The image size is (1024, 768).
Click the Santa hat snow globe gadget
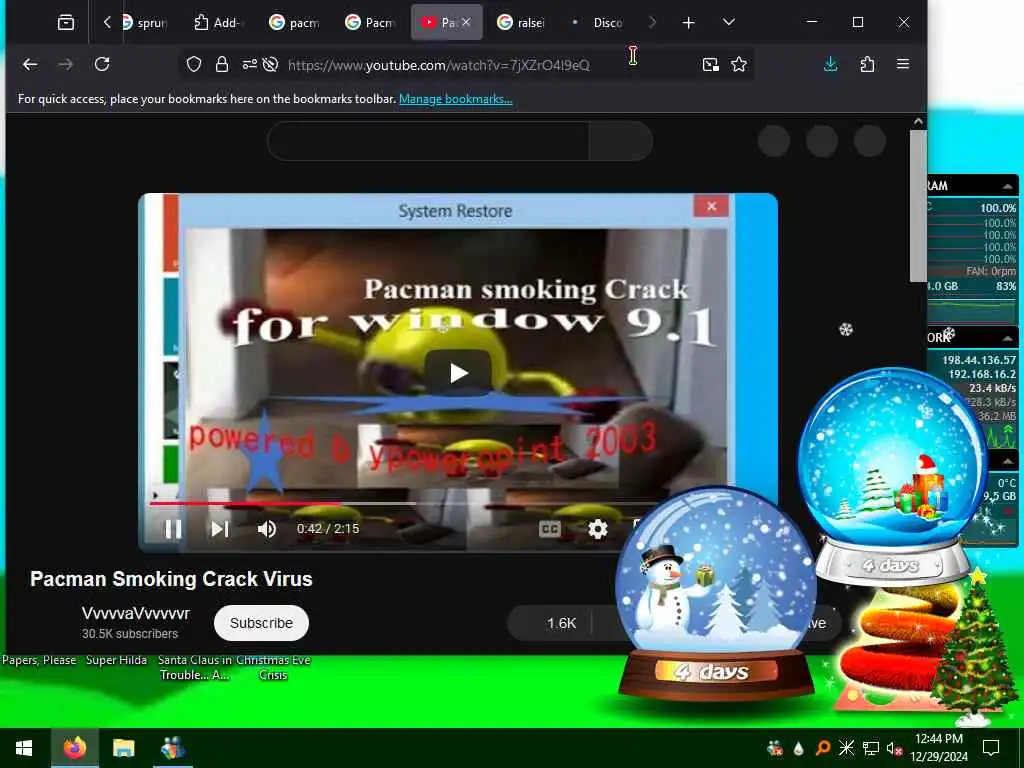[892, 475]
